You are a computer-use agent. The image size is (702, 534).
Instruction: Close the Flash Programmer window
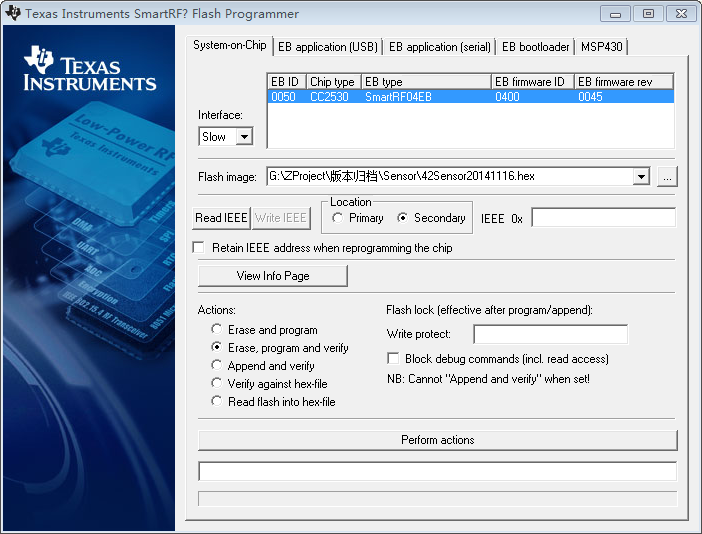pos(681,14)
